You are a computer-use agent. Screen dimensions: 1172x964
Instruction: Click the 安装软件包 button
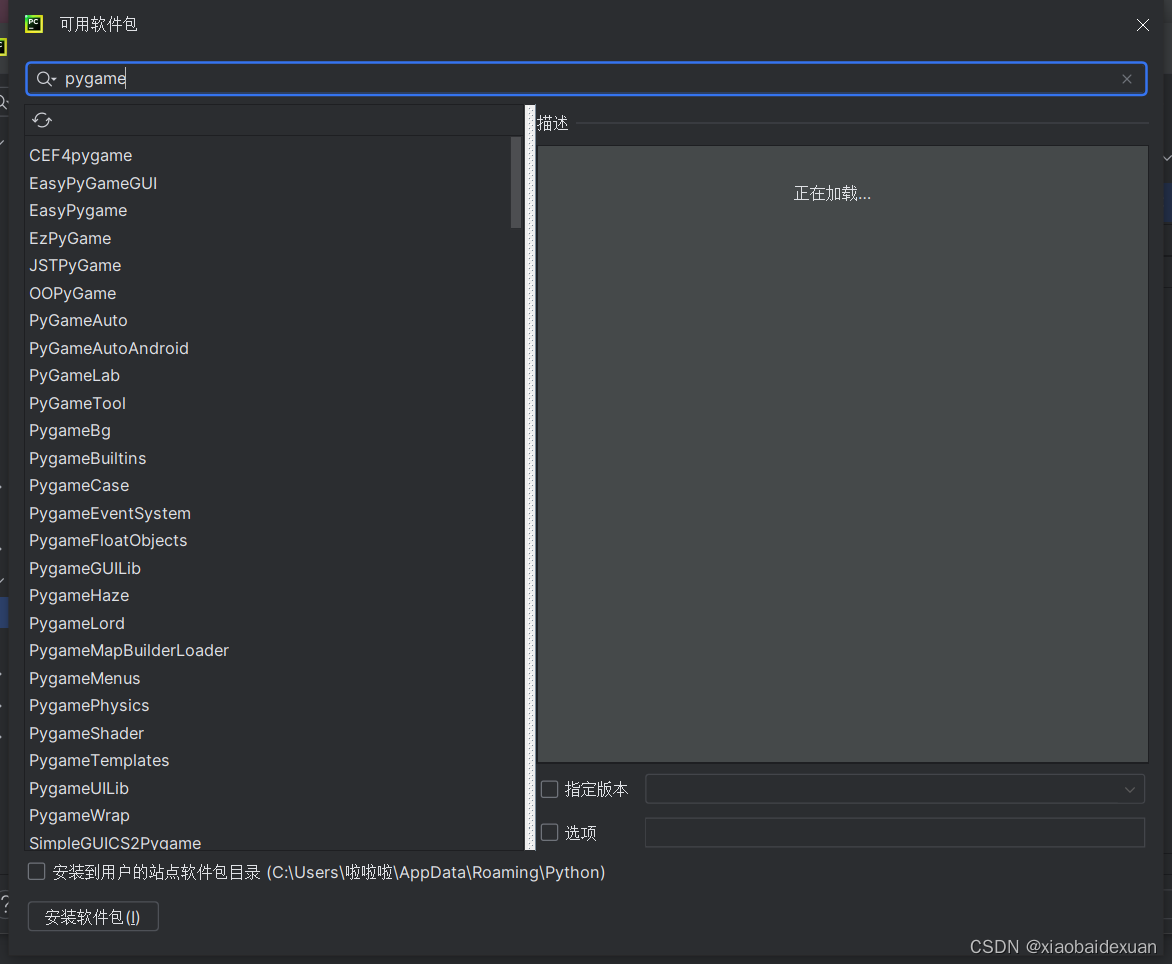pos(93,917)
